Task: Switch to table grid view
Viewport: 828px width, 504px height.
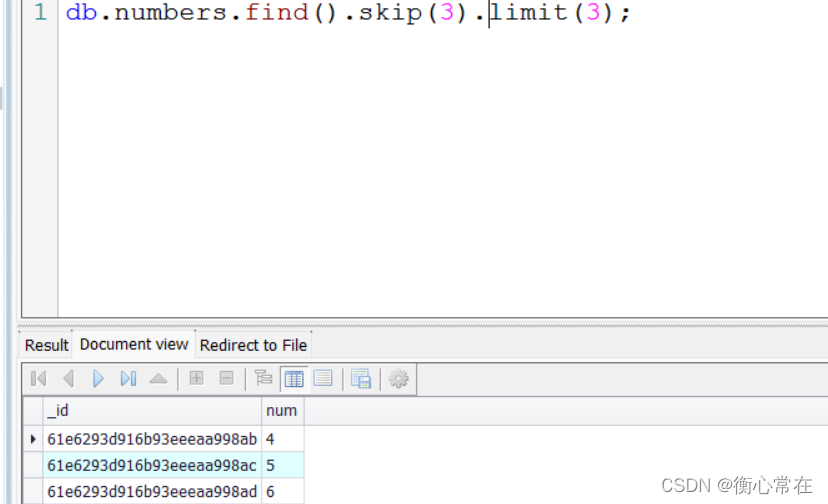Action: (x=294, y=379)
